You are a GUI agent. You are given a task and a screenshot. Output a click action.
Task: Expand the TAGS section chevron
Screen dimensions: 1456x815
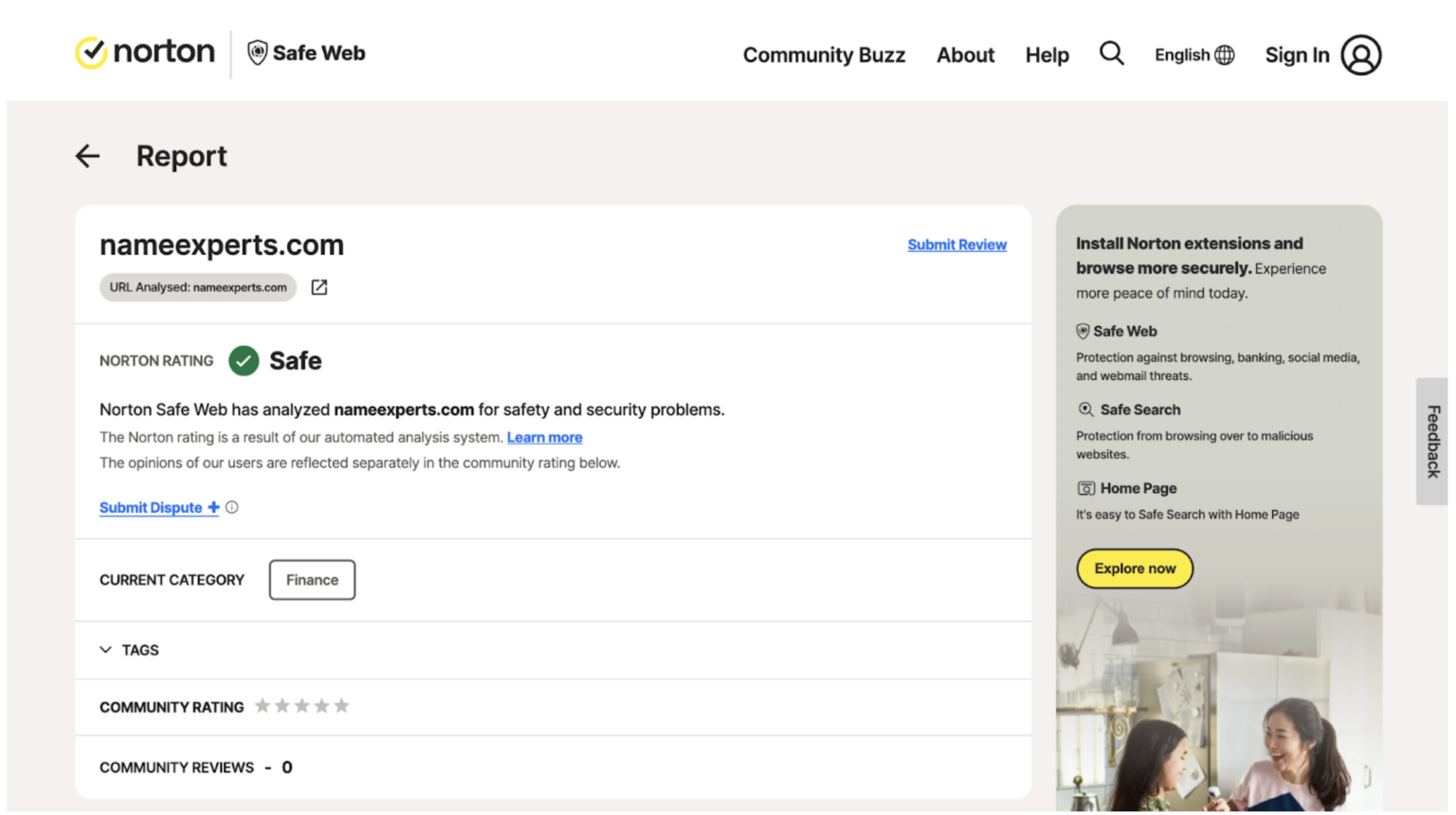pos(105,650)
